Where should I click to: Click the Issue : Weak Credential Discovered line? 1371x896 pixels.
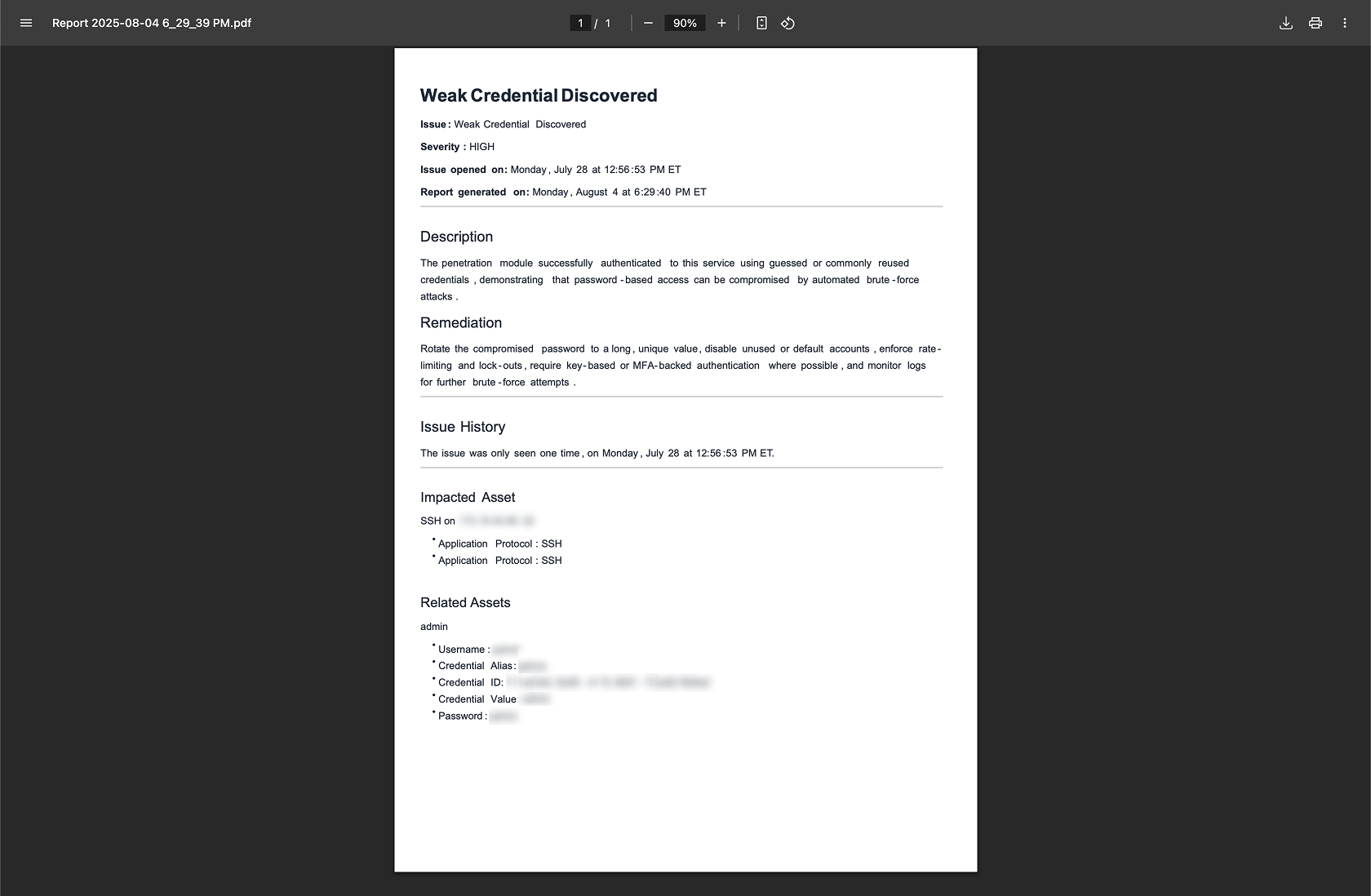(503, 124)
